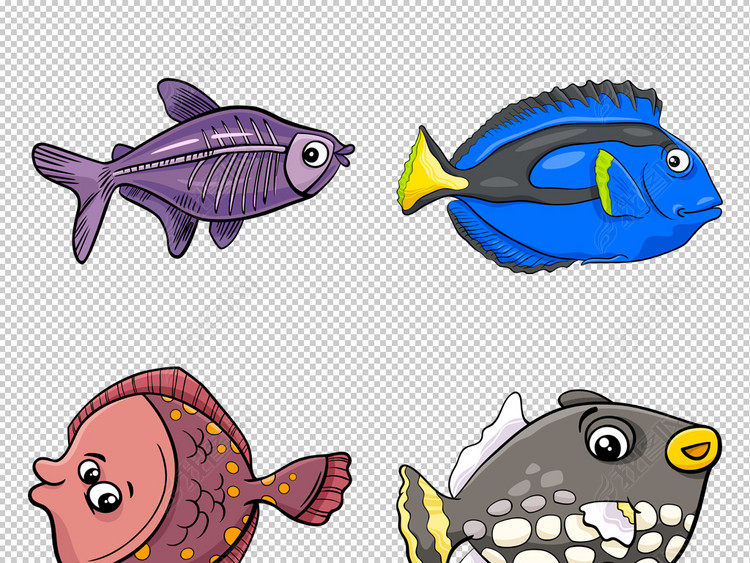Select the blue tang's spiky dorsal fin
Image resolution: width=750 pixels, height=563 pixels.
580,106
